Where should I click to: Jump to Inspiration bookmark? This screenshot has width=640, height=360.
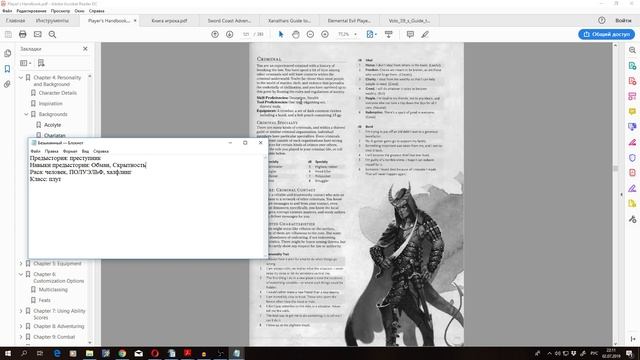(51, 104)
